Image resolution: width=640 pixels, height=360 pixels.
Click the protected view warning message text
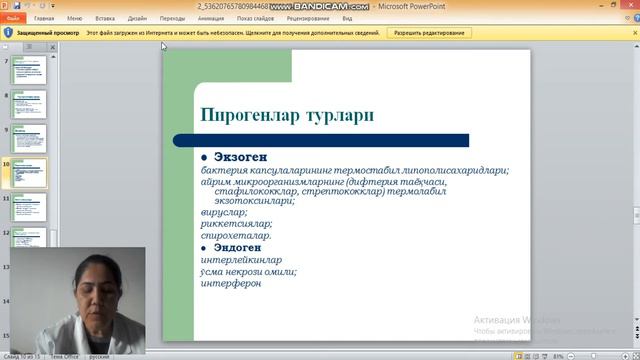pos(233,33)
